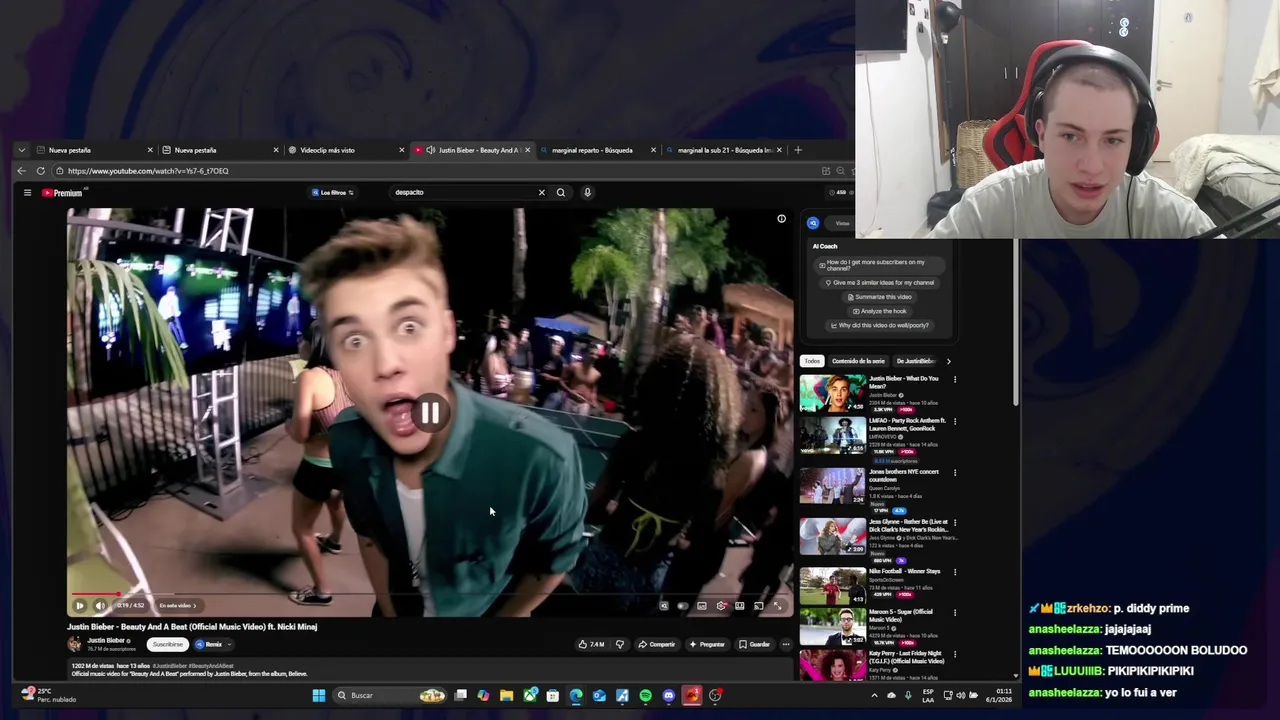
Task: Enter fullscreen in the video player
Action: 778,605
